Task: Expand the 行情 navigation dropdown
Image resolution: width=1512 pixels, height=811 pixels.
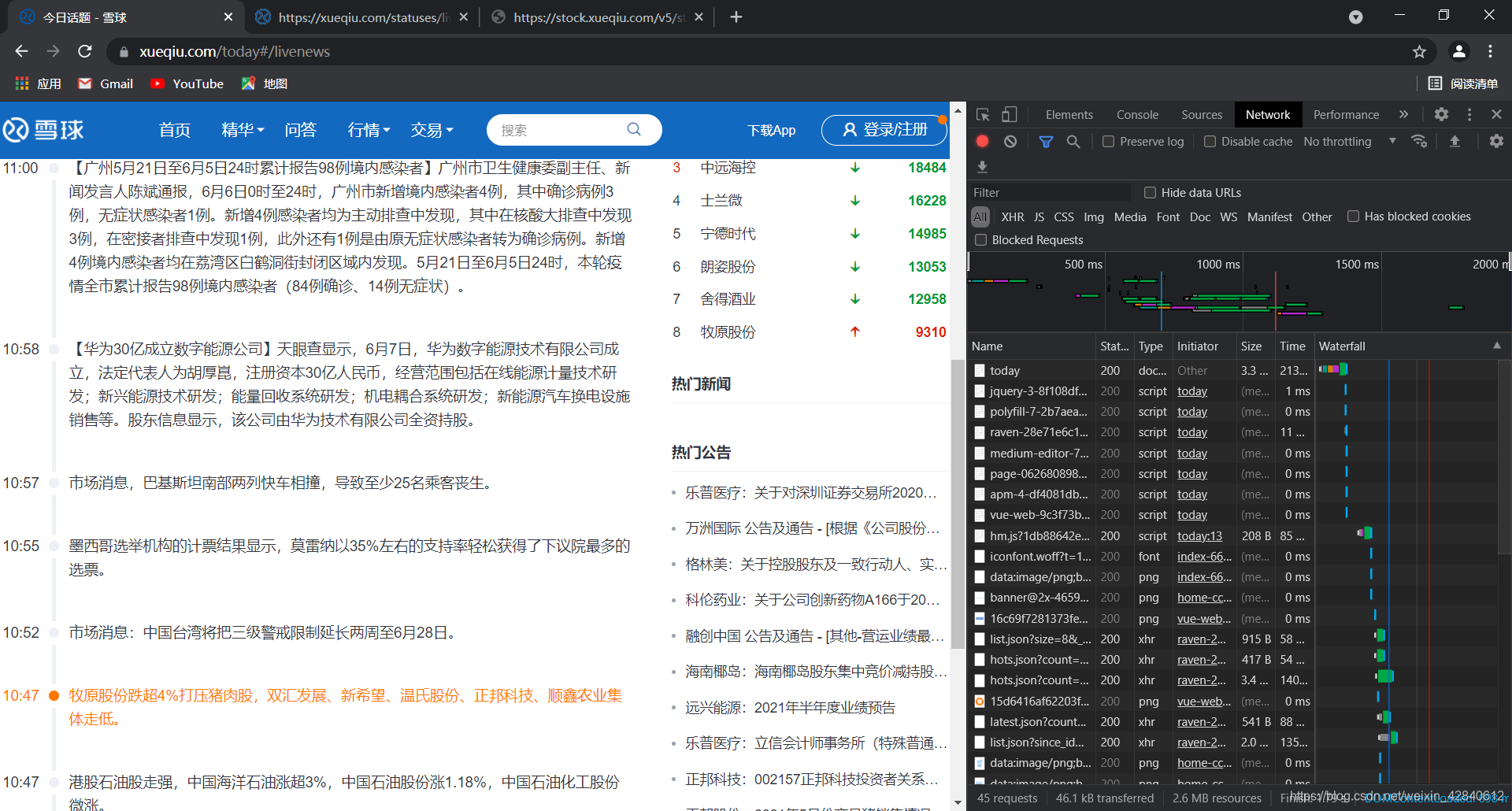Action: tap(369, 130)
